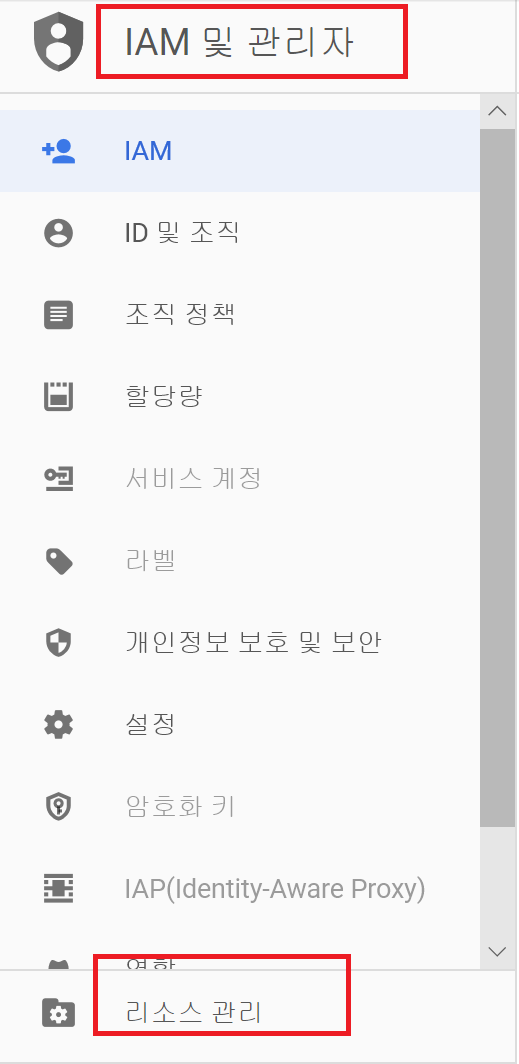
Task: Click the IAM & Admin shield icon
Action: click(58, 42)
